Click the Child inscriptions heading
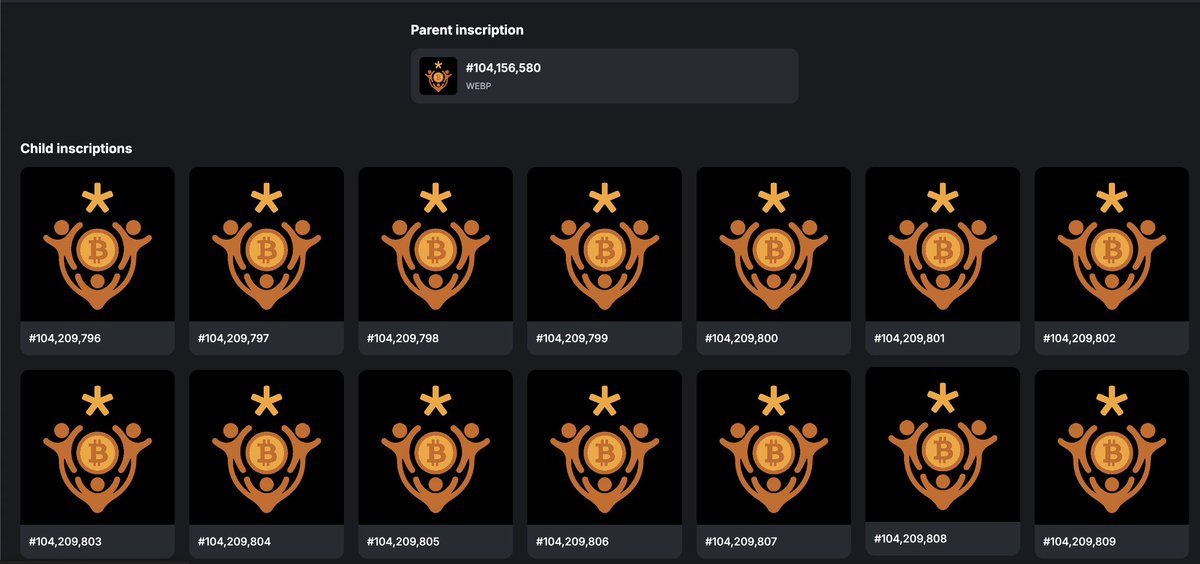 tap(76, 148)
